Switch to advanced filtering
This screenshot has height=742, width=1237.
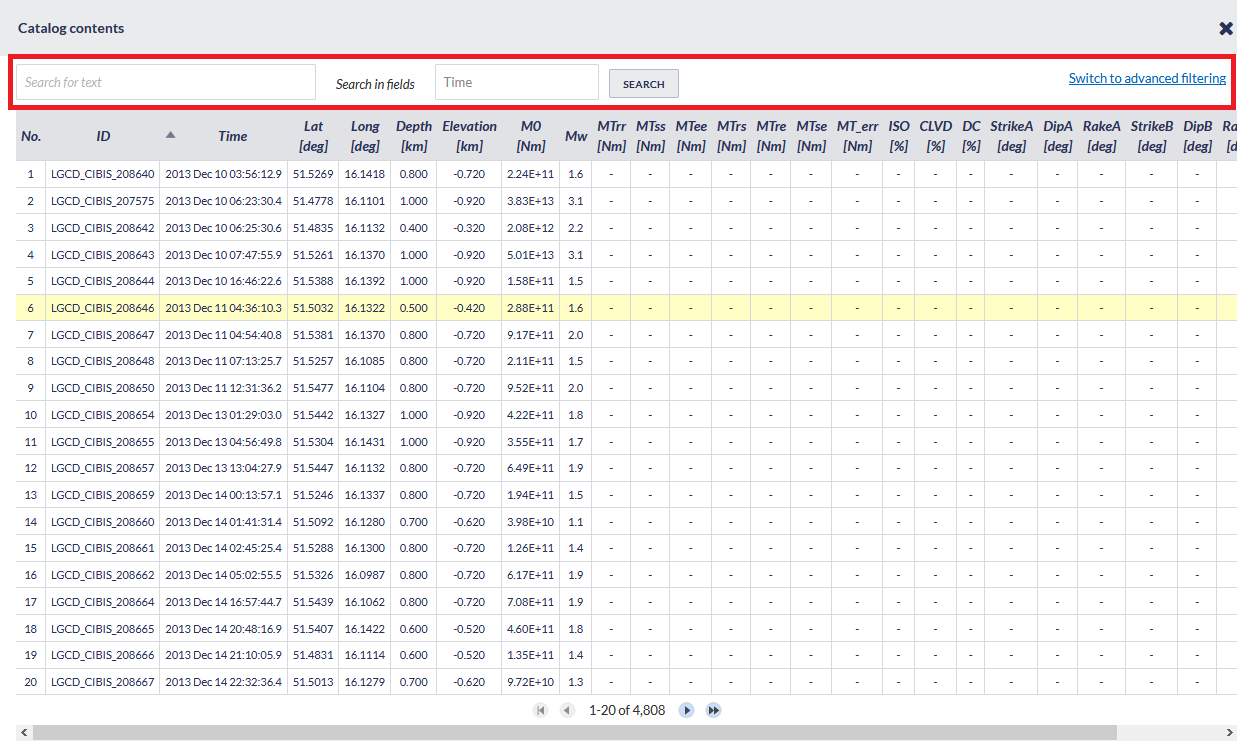[1147, 78]
